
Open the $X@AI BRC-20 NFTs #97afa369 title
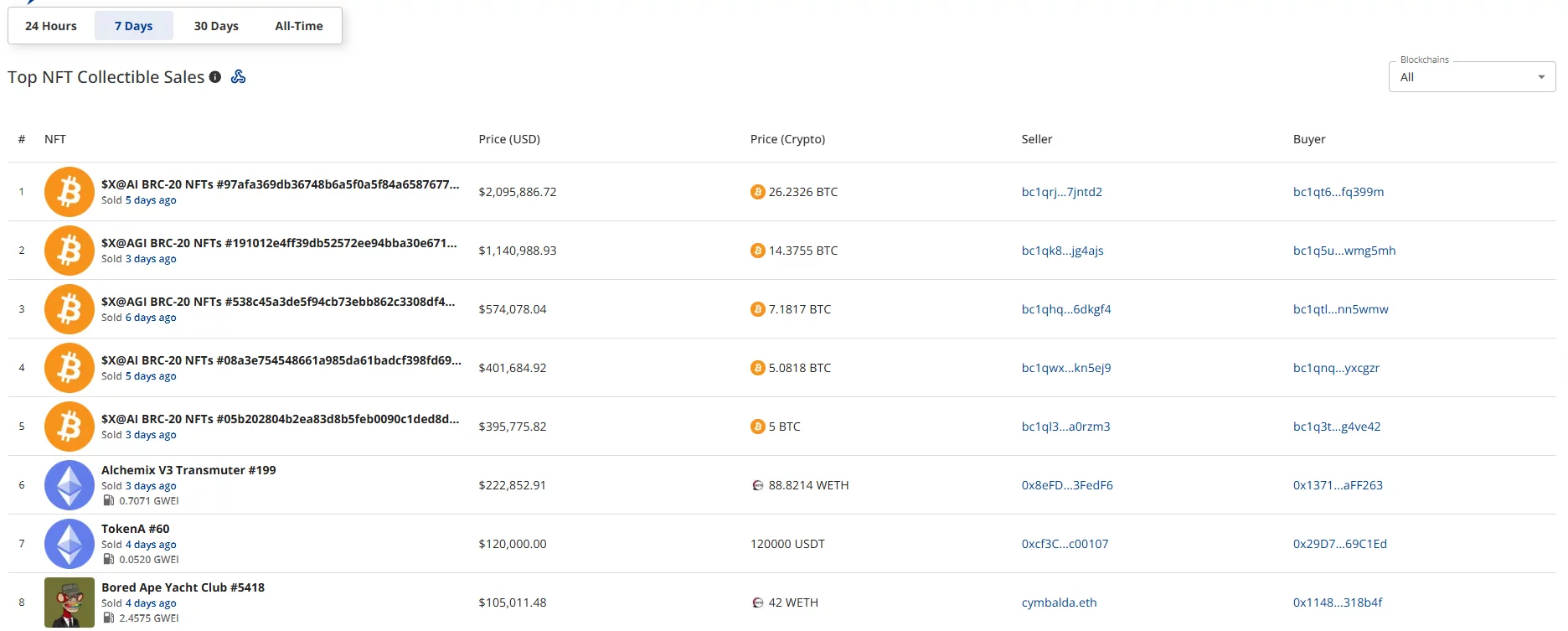tap(281, 184)
